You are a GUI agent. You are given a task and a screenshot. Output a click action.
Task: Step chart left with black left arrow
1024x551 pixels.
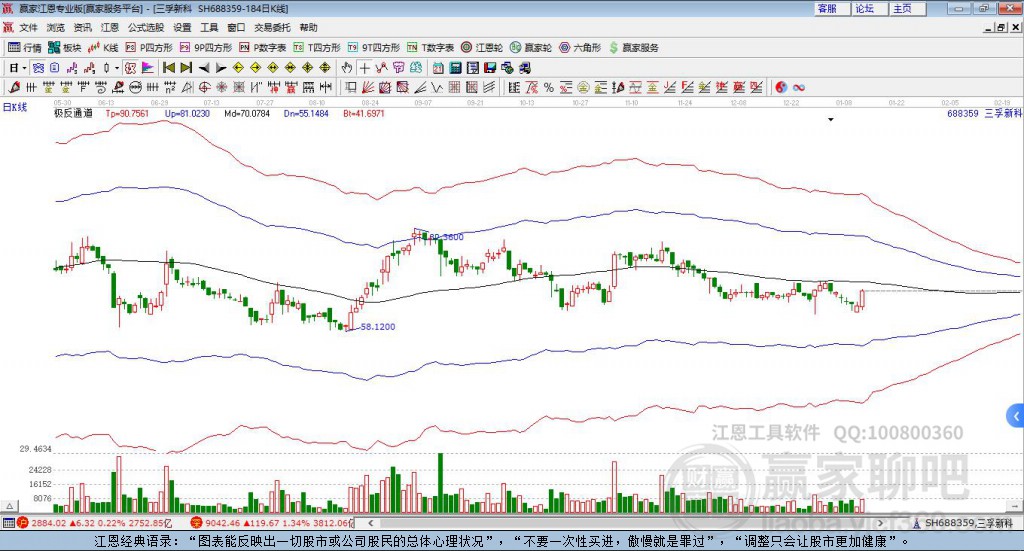click(204, 67)
